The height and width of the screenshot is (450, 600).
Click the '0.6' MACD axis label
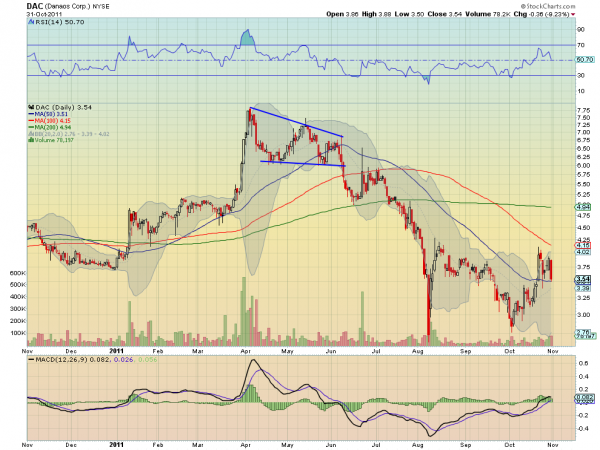pos(584,363)
